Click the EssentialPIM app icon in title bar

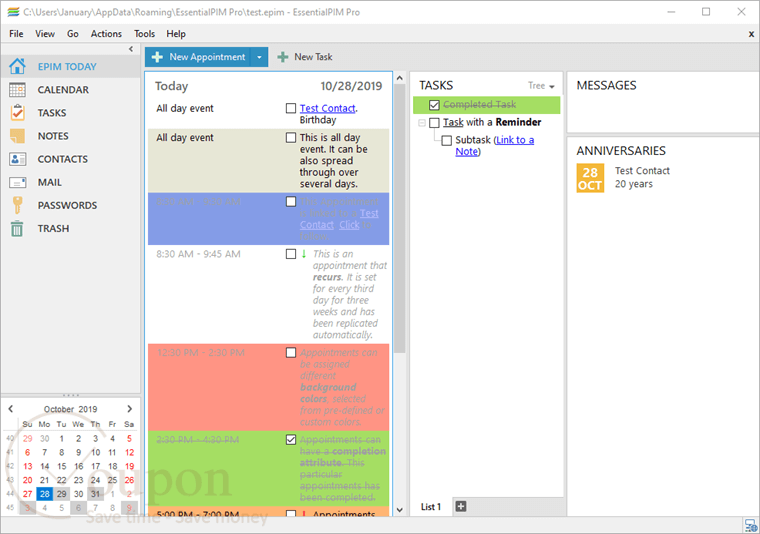point(13,12)
